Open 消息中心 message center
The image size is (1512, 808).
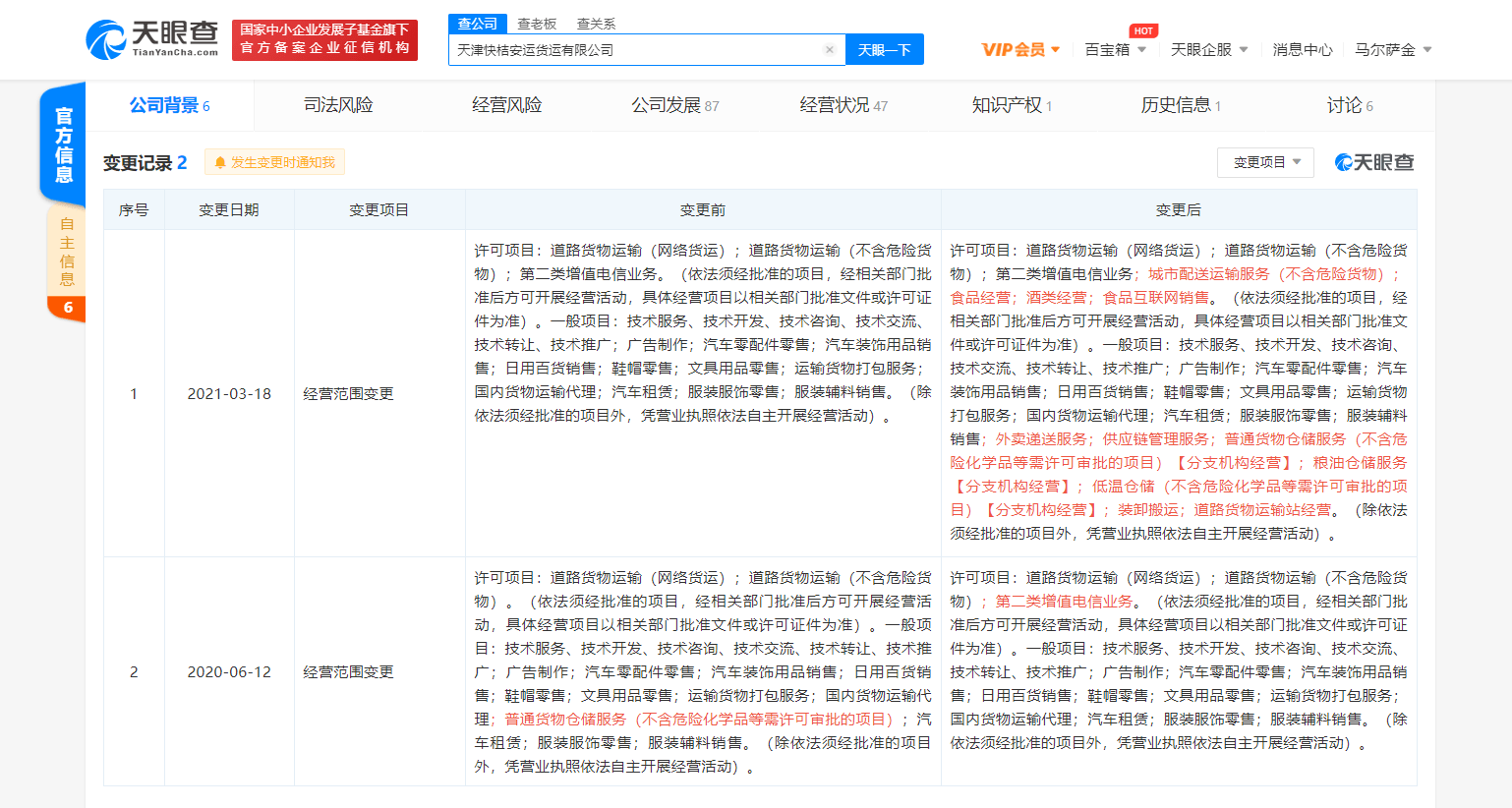(1303, 48)
